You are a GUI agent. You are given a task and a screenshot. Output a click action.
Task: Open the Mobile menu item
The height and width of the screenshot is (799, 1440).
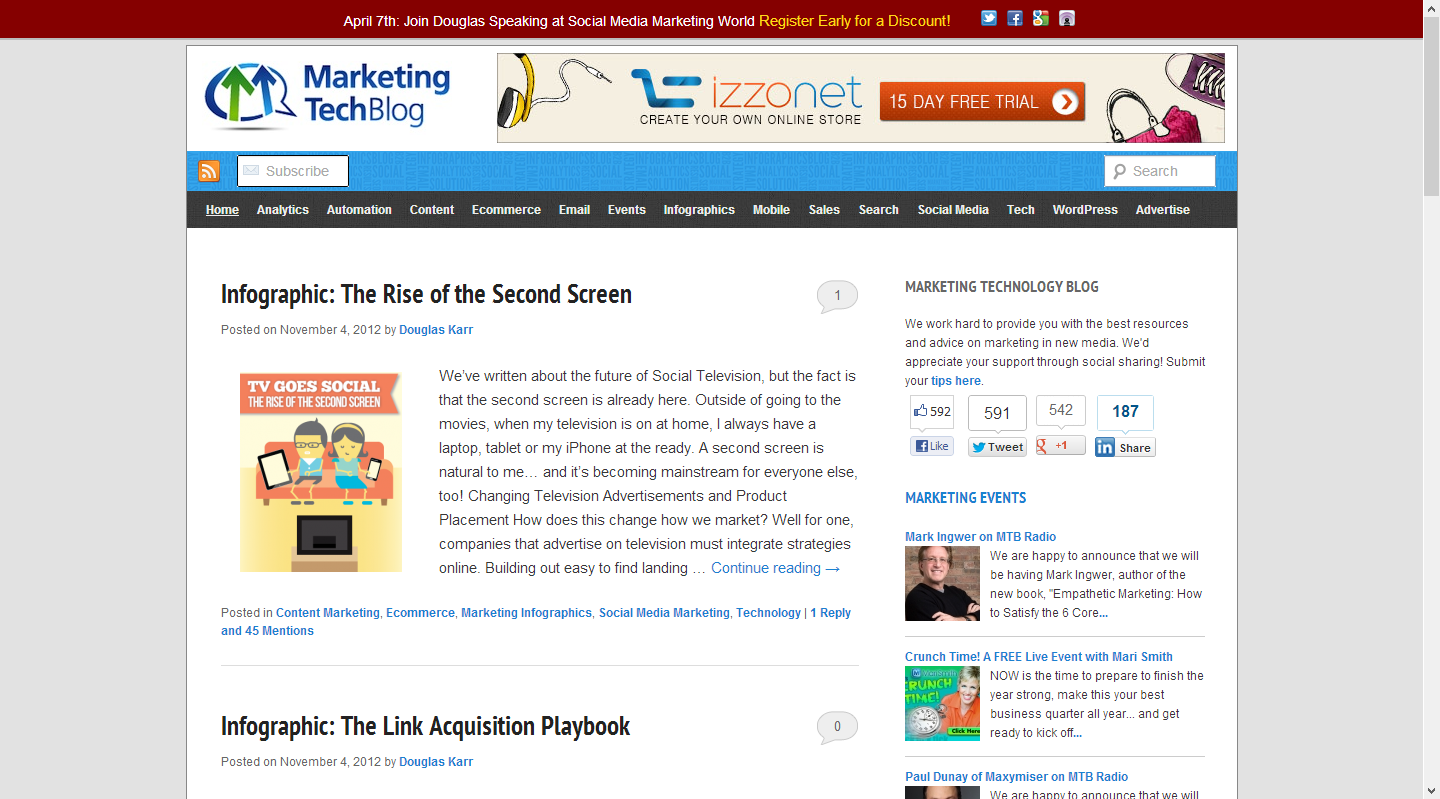pyautogui.click(x=771, y=210)
